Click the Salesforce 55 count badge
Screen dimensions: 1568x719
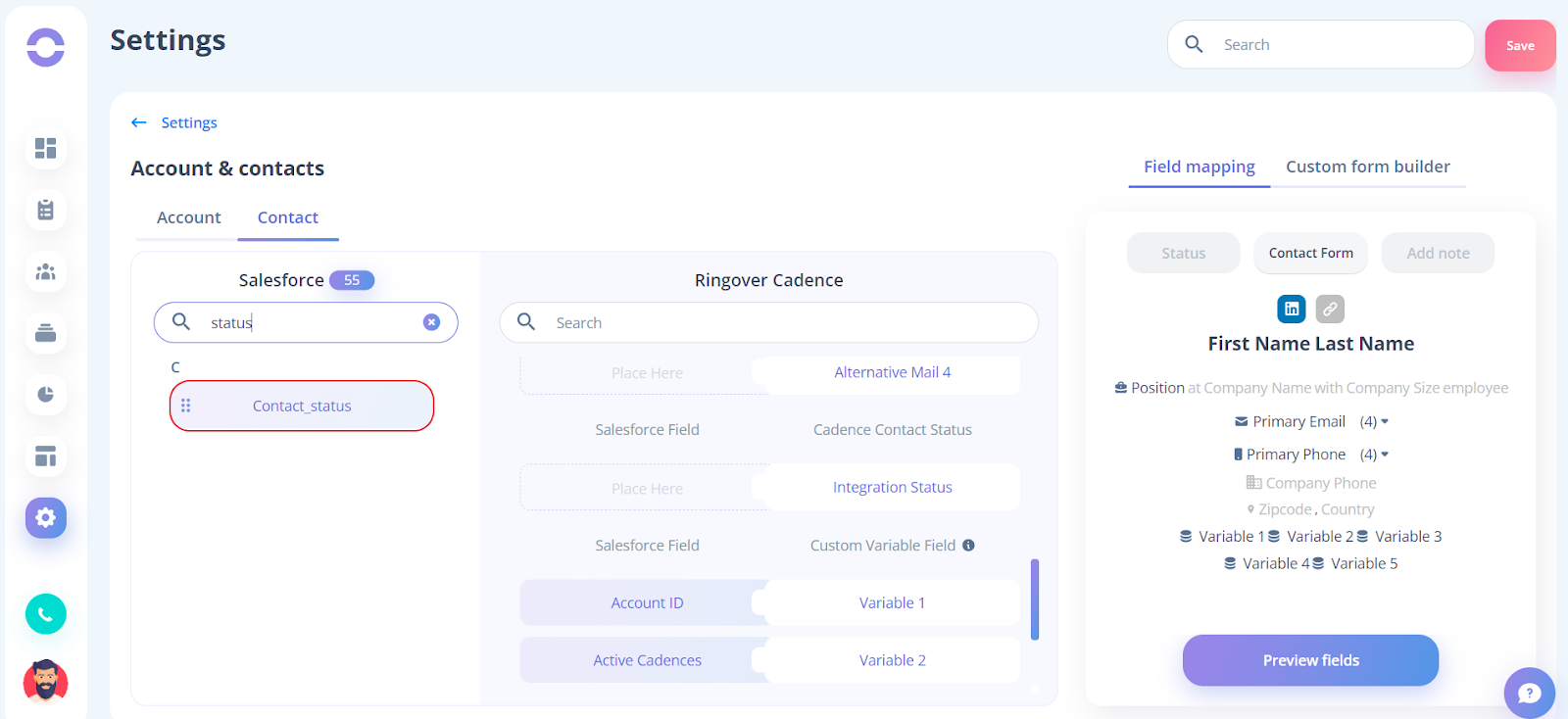click(352, 280)
